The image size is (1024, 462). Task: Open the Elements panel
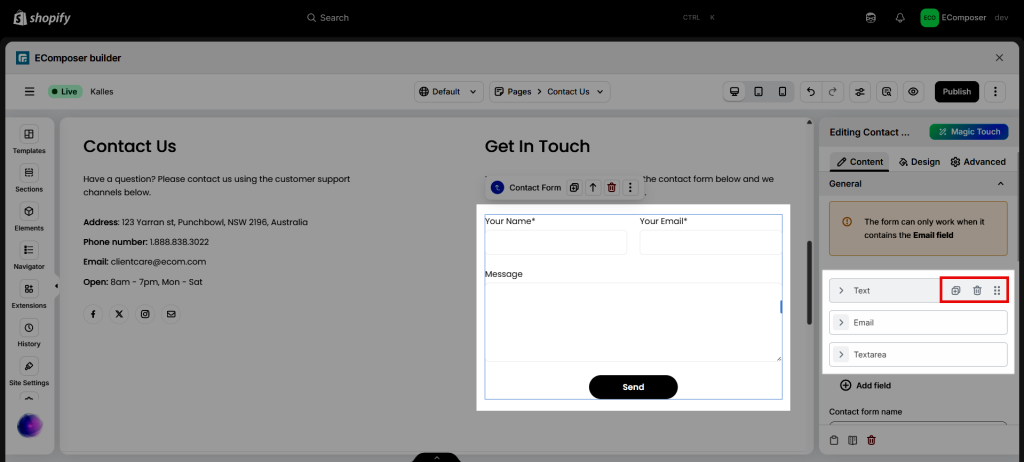(29, 216)
